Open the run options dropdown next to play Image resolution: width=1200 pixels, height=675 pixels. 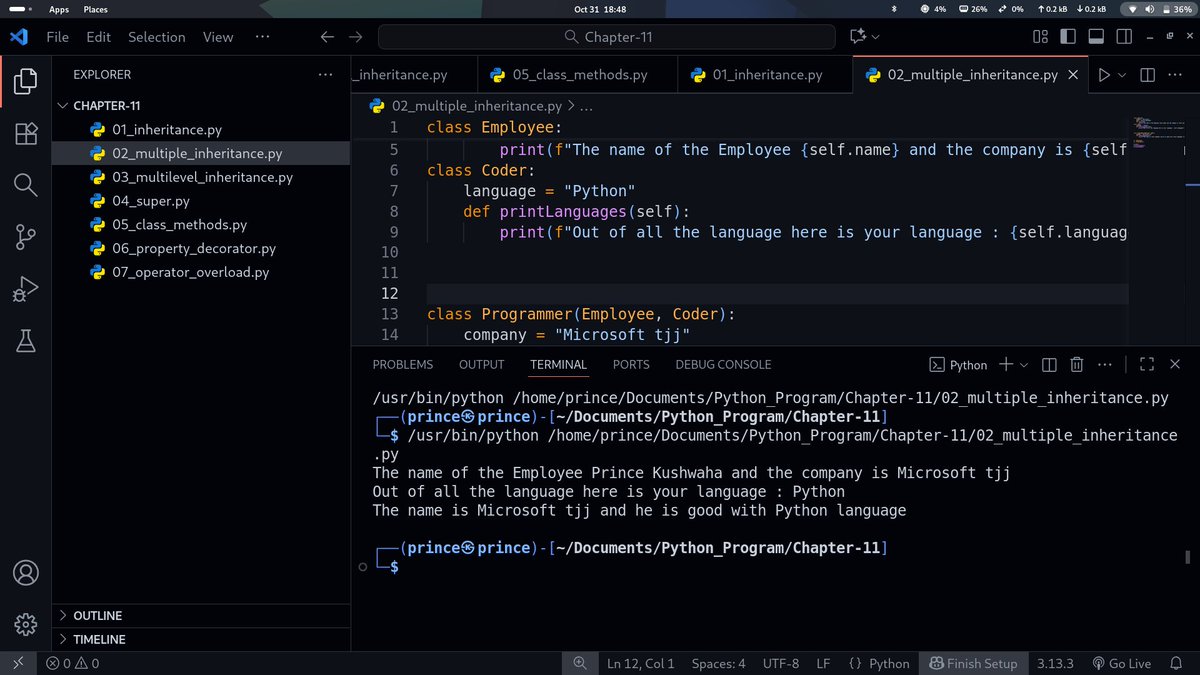pos(1122,75)
